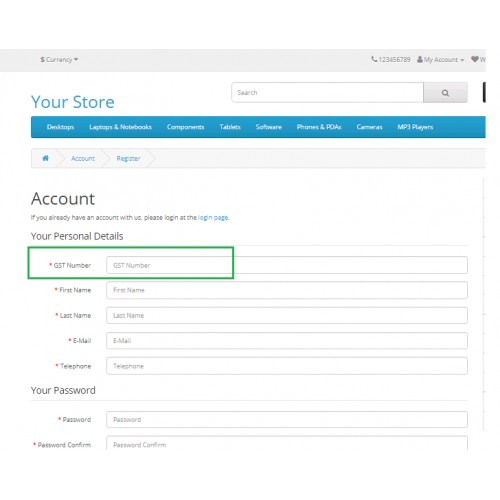Expand the My Account dropdown
Viewport: 500px width, 500px height.
(x=440, y=60)
